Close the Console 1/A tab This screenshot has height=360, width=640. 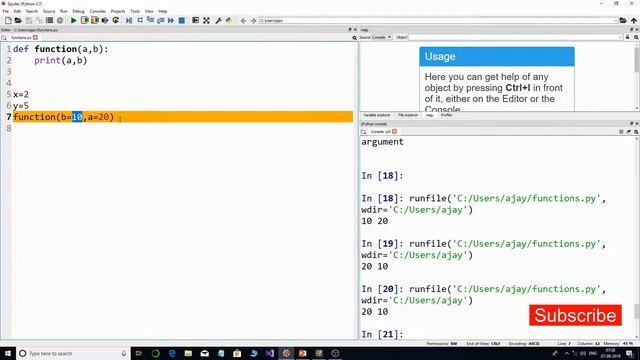coord(394,132)
